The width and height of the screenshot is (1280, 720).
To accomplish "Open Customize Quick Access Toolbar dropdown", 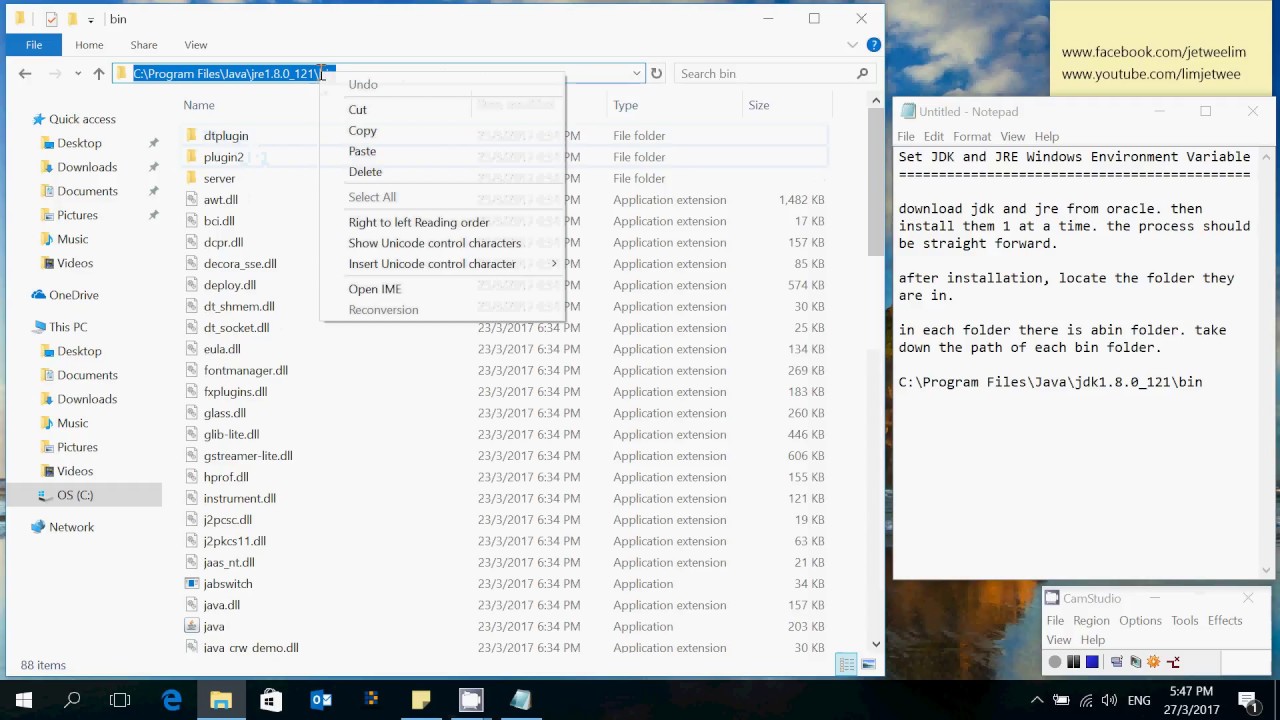I will [x=91, y=19].
